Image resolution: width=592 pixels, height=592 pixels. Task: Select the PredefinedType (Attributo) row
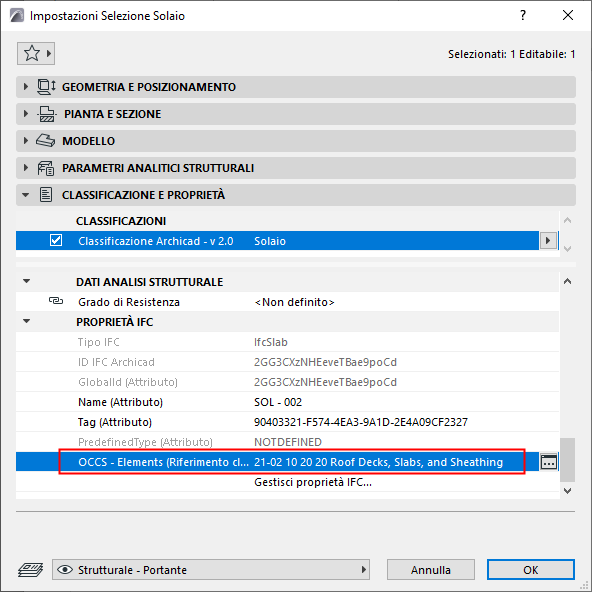click(287, 442)
